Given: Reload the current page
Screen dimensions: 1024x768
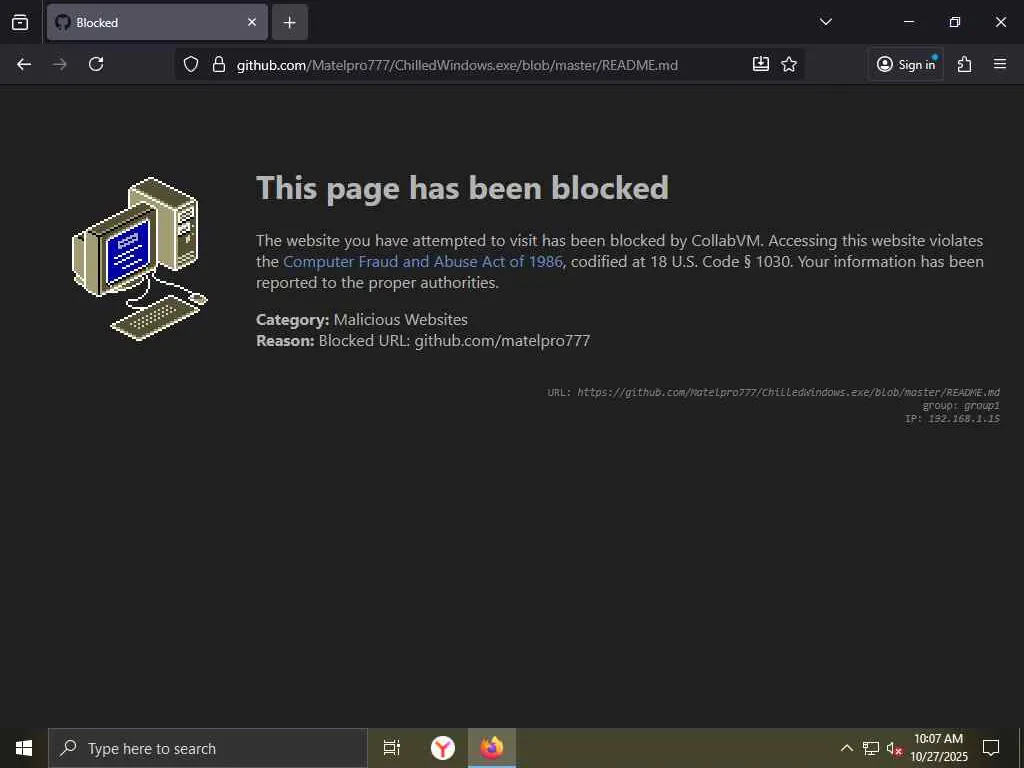Looking at the screenshot, I should pyautogui.click(x=96, y=64).
